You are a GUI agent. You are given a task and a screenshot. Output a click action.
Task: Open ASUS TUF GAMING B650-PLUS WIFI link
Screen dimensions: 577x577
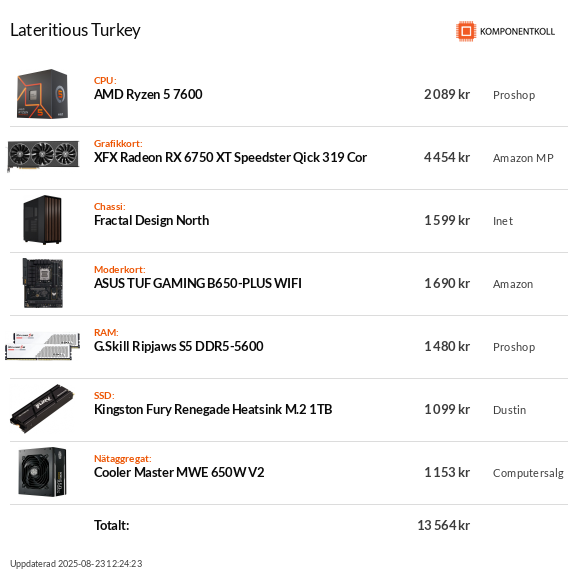198,283
